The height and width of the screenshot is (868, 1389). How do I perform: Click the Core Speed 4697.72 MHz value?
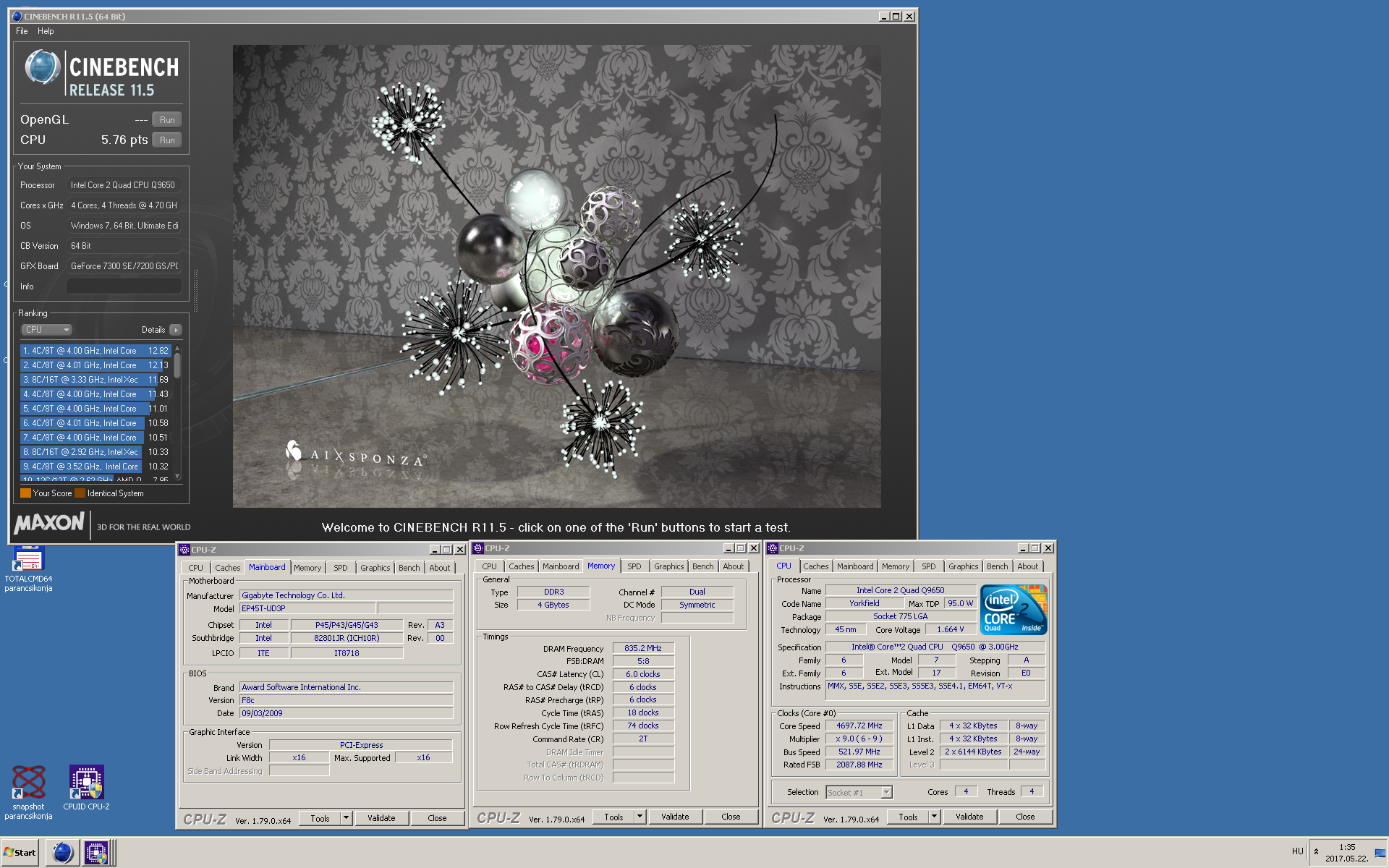pyautogui.click(x=859, y=726)
